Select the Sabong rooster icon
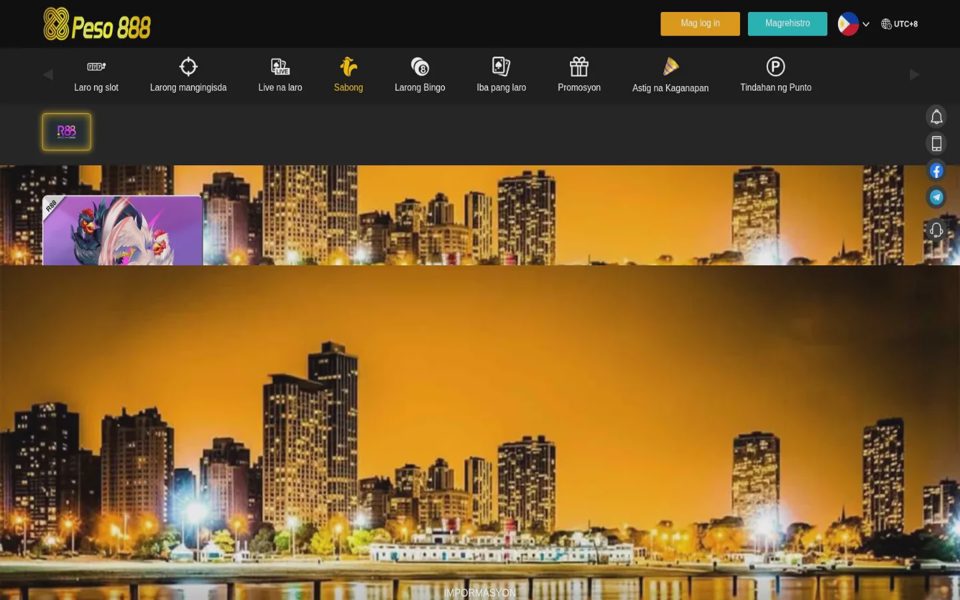 pos(348,66)
